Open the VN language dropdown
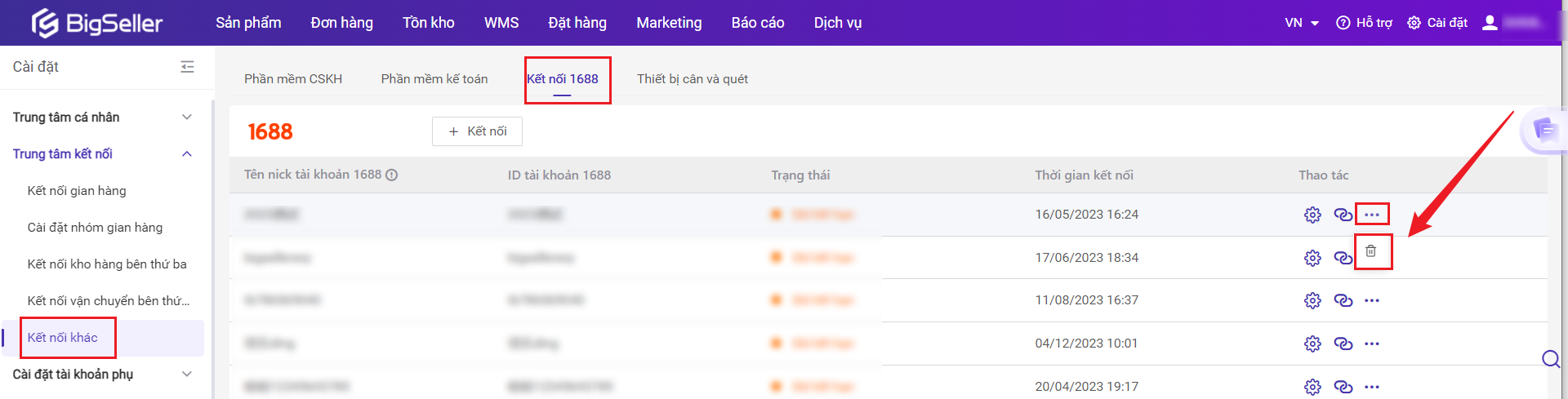 point(1302,23)
